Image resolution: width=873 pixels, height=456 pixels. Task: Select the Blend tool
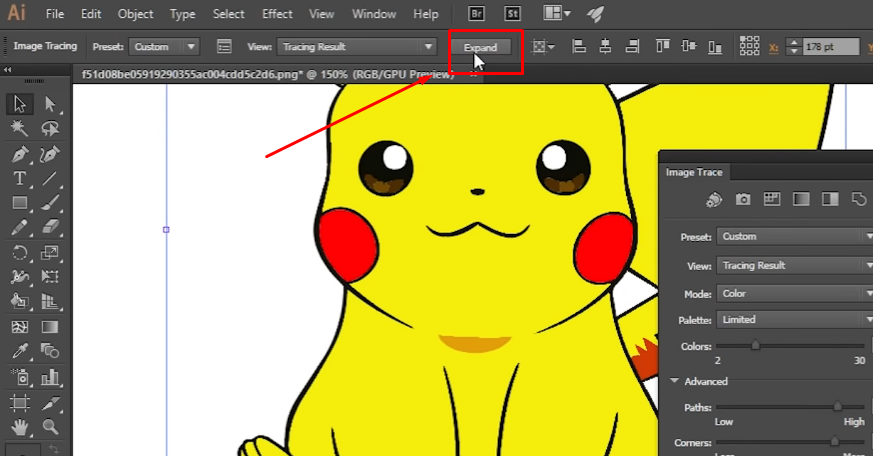tap(50, 351)
